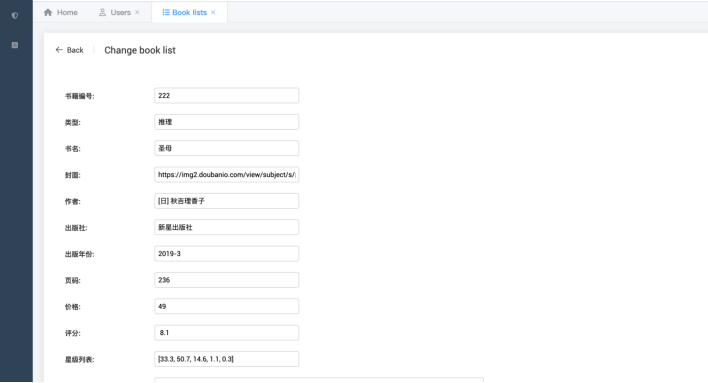Click the book icon in the sidebar
The width and height of the screenshot is (708, 383).
coord(15,45)
